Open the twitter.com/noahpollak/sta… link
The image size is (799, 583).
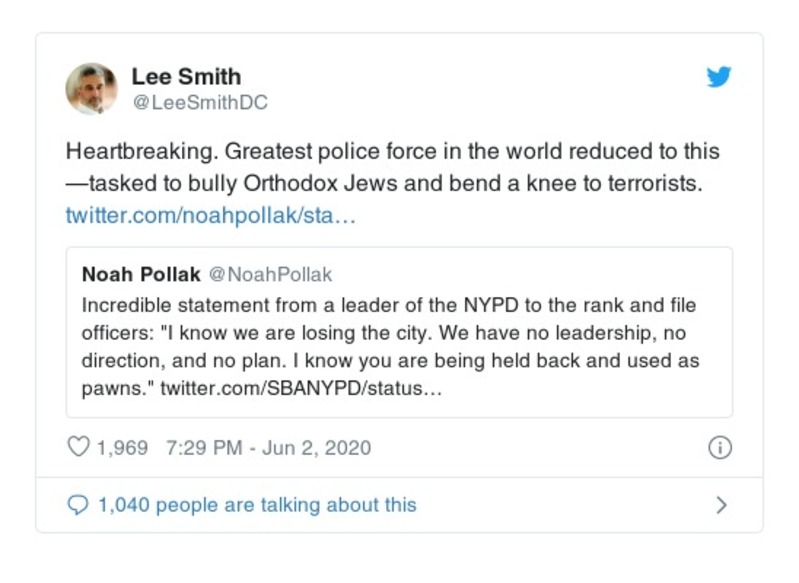pos(210,215)
